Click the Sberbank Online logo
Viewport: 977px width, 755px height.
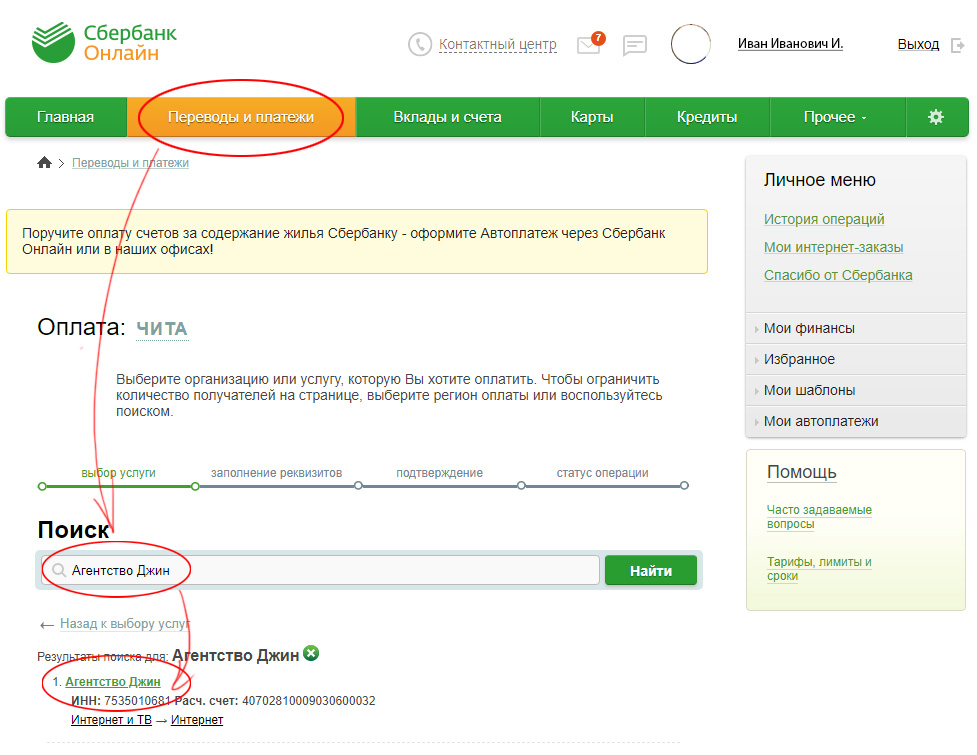[x=104, y=42]
